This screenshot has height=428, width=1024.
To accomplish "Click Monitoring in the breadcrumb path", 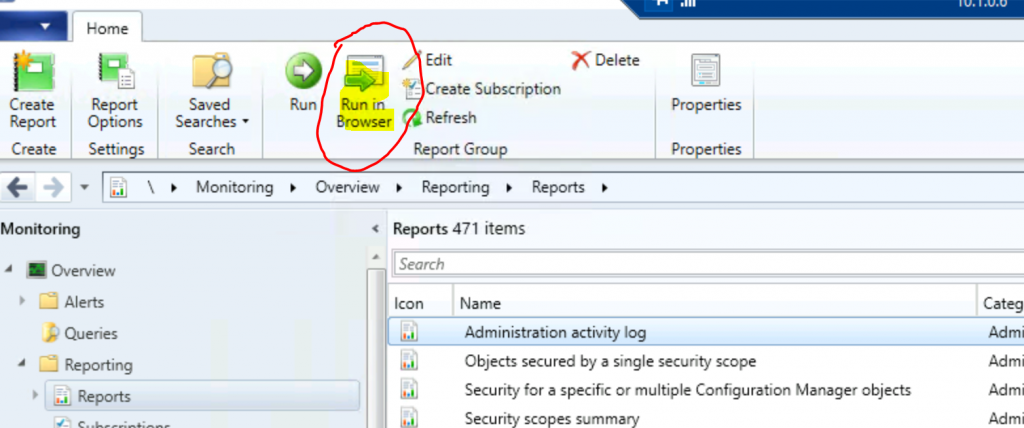I will point(234,188).
